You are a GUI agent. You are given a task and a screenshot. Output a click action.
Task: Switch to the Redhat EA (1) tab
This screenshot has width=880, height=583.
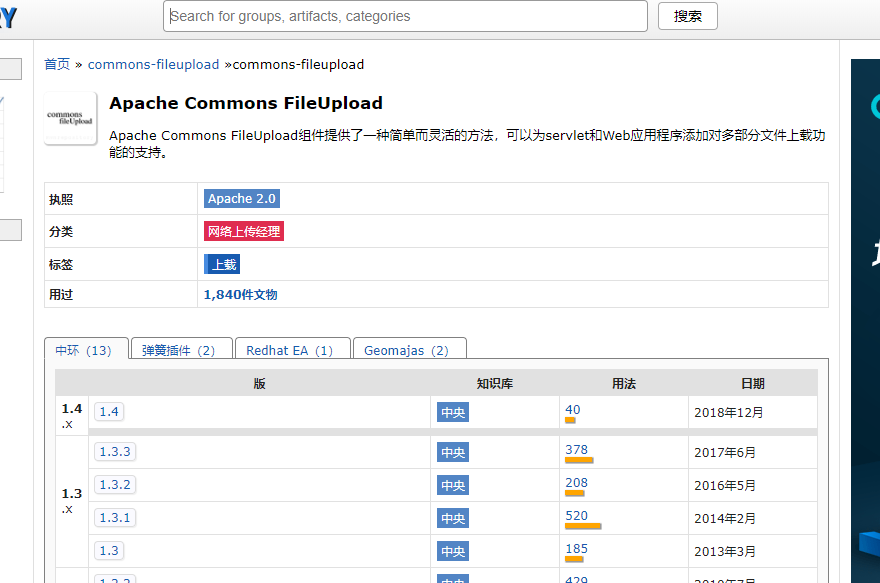click(x=292, y=350)
